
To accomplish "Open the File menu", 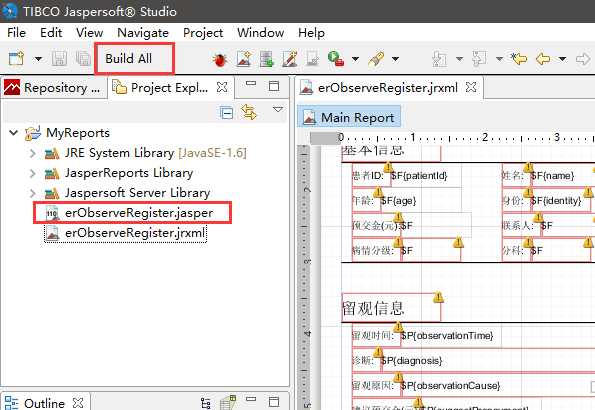I will 16,33.
